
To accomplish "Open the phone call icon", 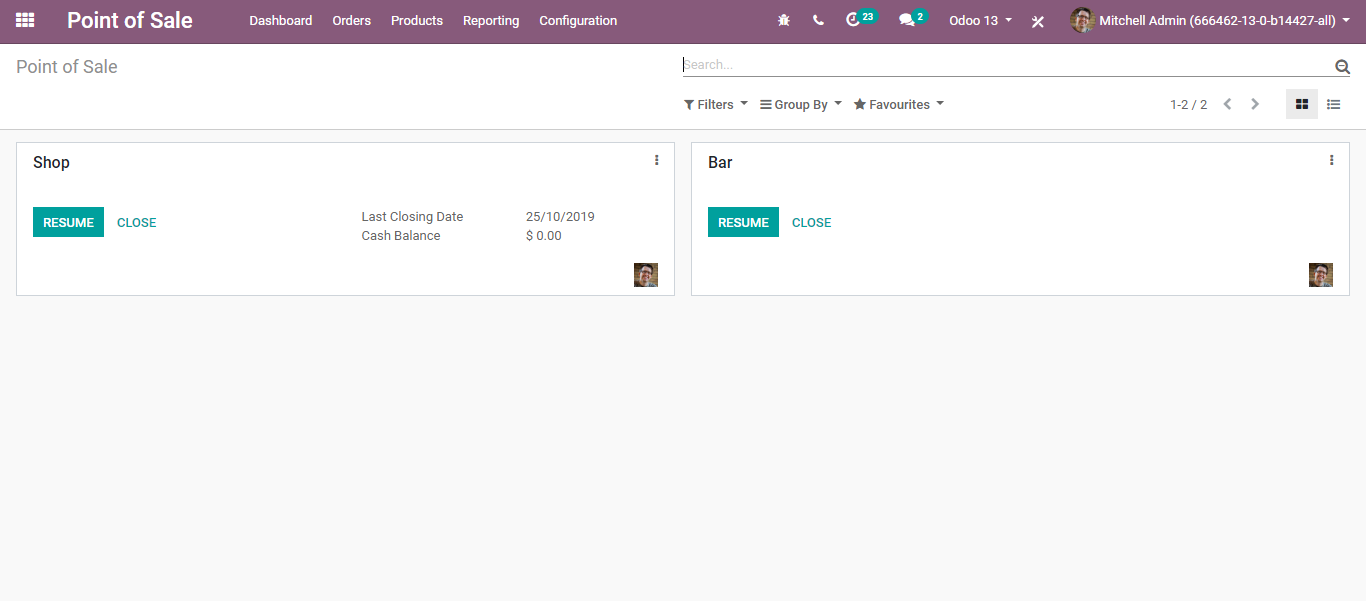I will click(818, 20).
